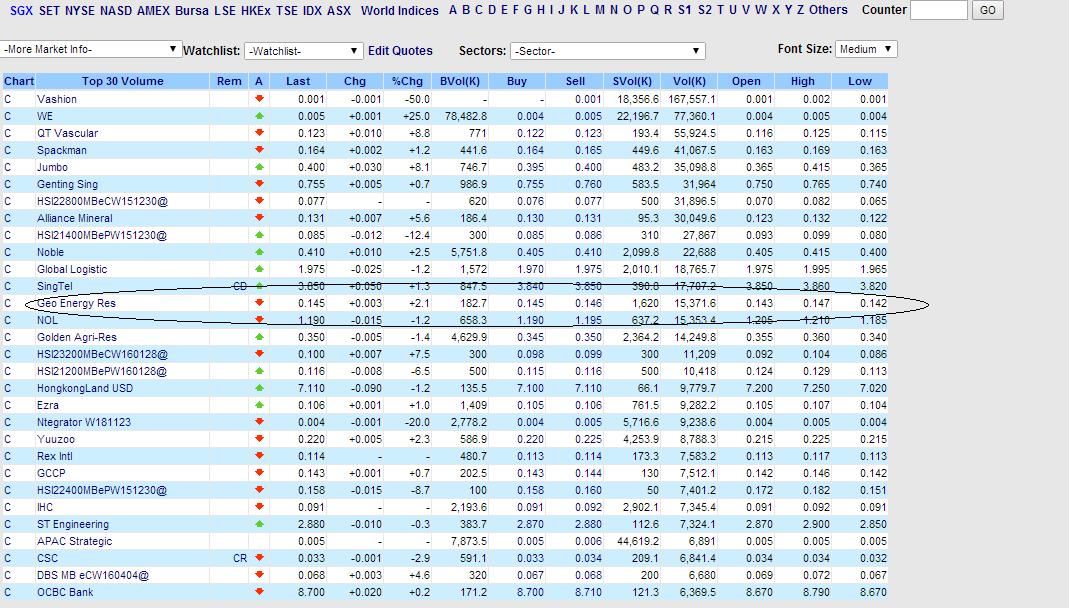Open the Sector dropdown
The height and width of the screenshot is (608, 1069).
point(607,50)
